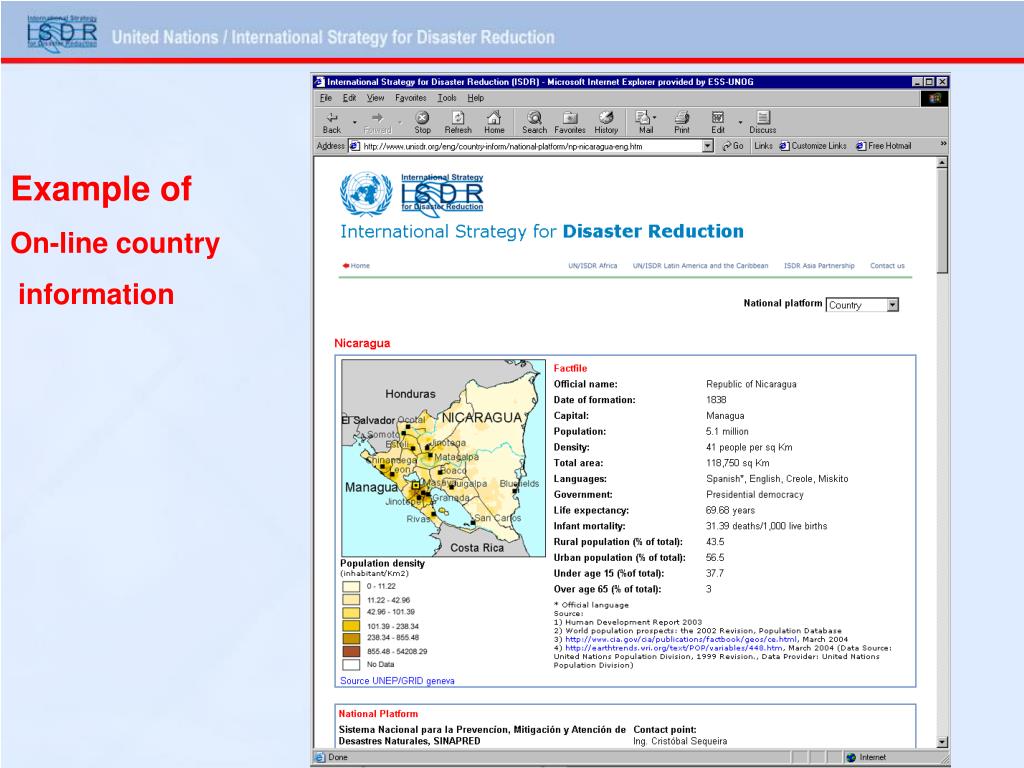Click the 'Presidential democracy' government value
This screenshot has height=768, width=1024.
[754, 494]
